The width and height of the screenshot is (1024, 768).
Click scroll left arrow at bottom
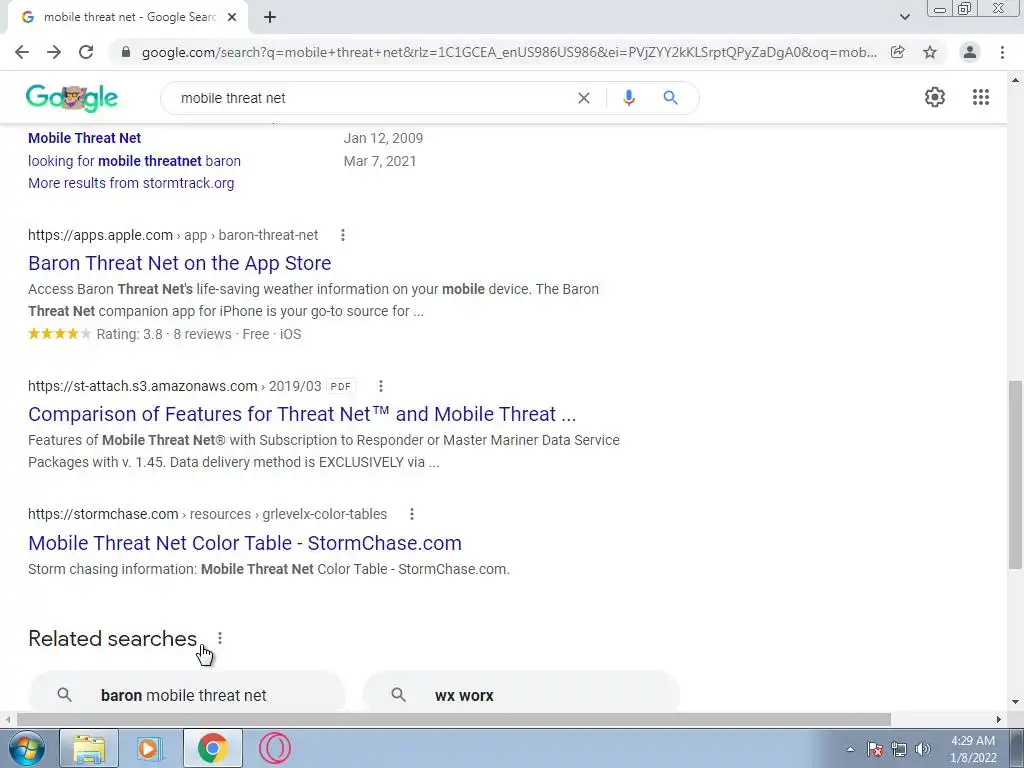[x=7, y=720]
